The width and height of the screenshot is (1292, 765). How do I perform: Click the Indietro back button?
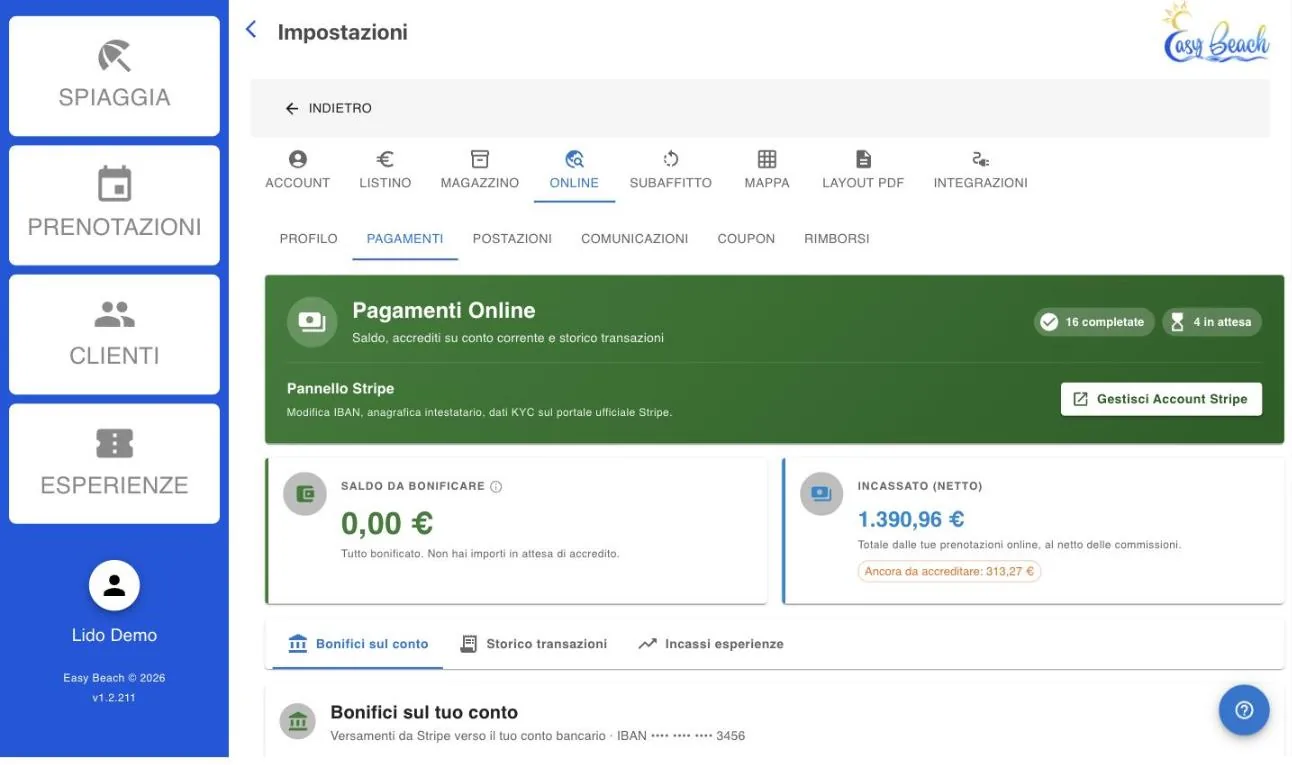(328, 108)
